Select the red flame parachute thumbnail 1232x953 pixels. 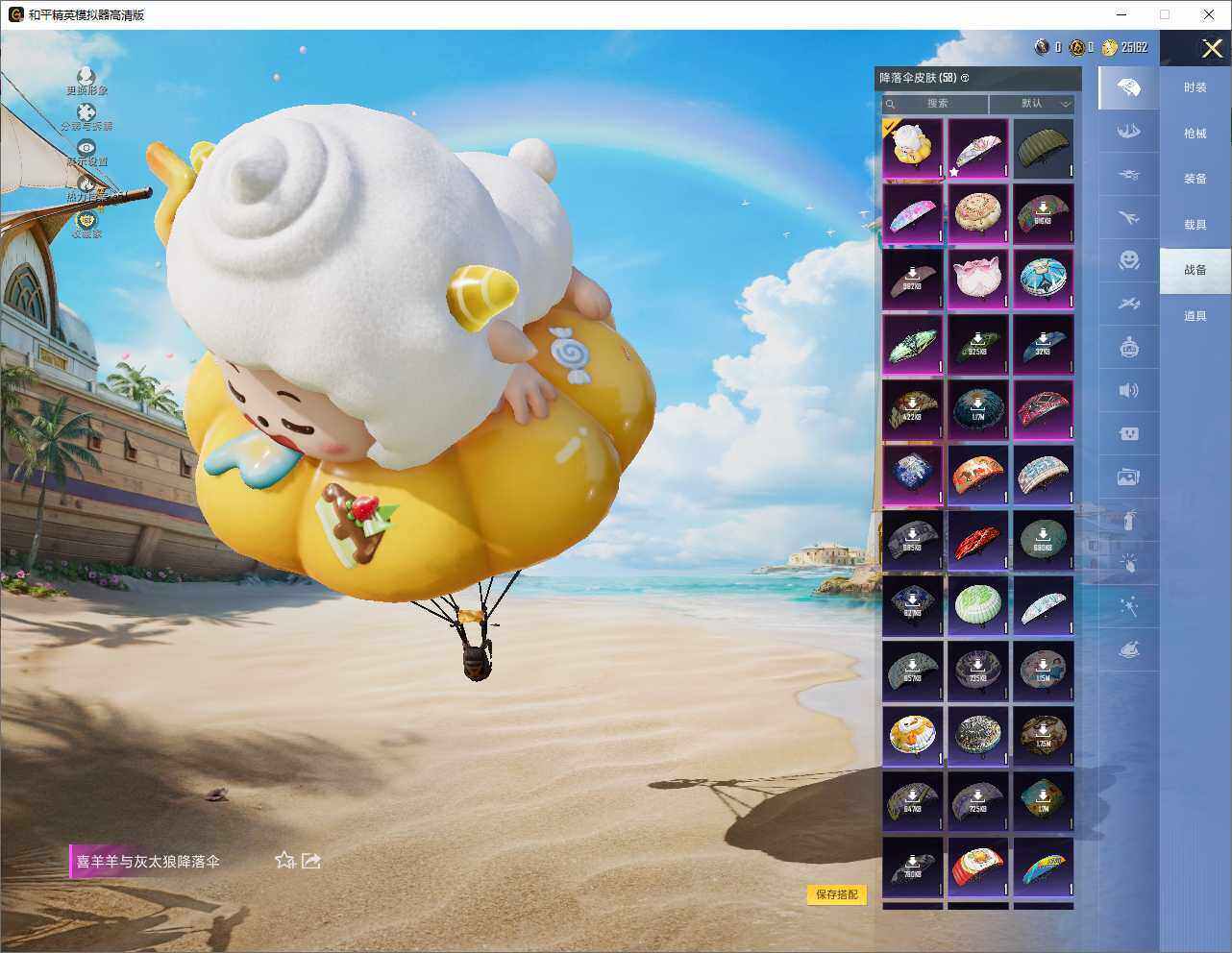(978, 541)
